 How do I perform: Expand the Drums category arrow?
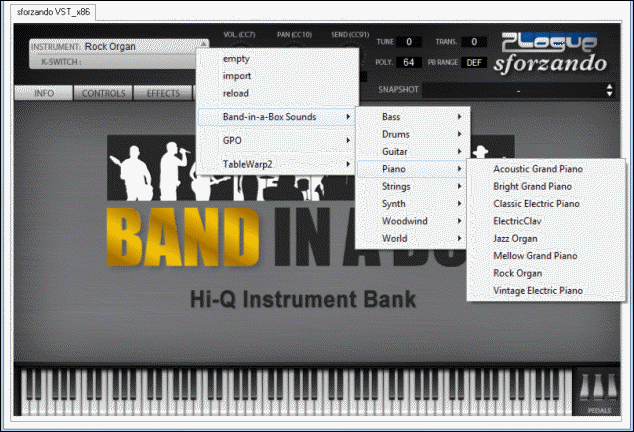[459, 134]
